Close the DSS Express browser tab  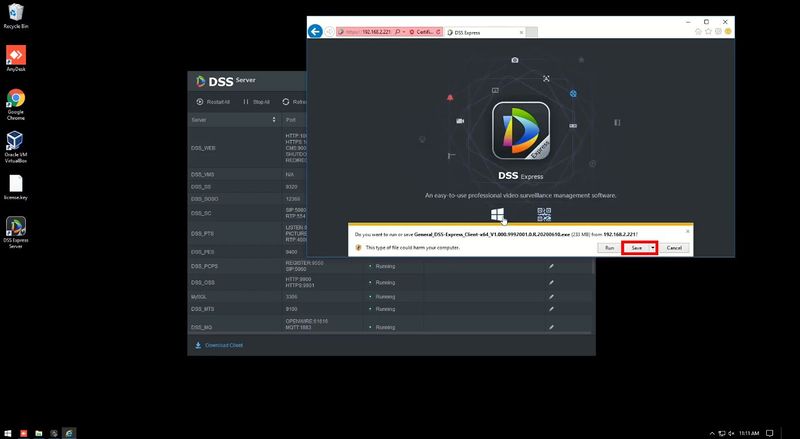click(x=521, y=32)
